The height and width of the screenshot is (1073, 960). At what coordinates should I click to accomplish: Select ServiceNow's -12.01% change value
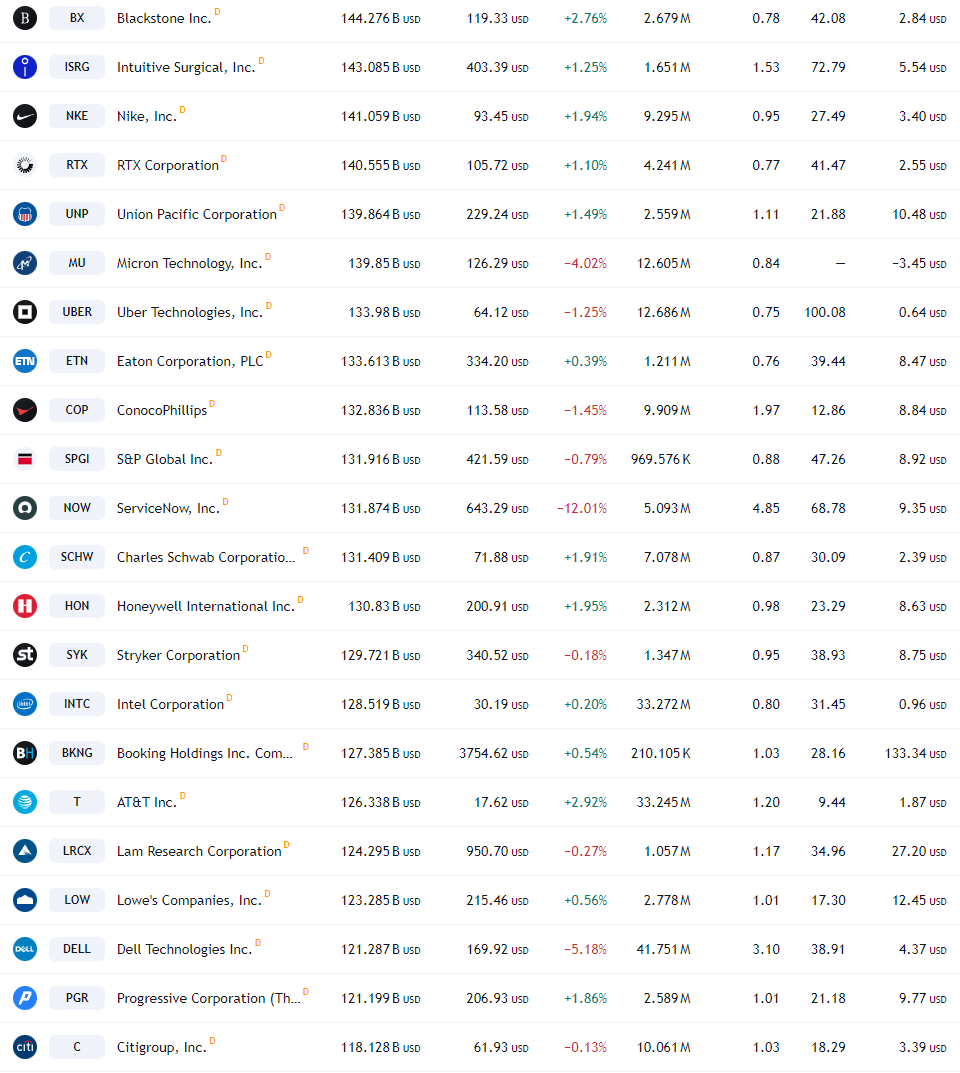(x=582, y=508)
